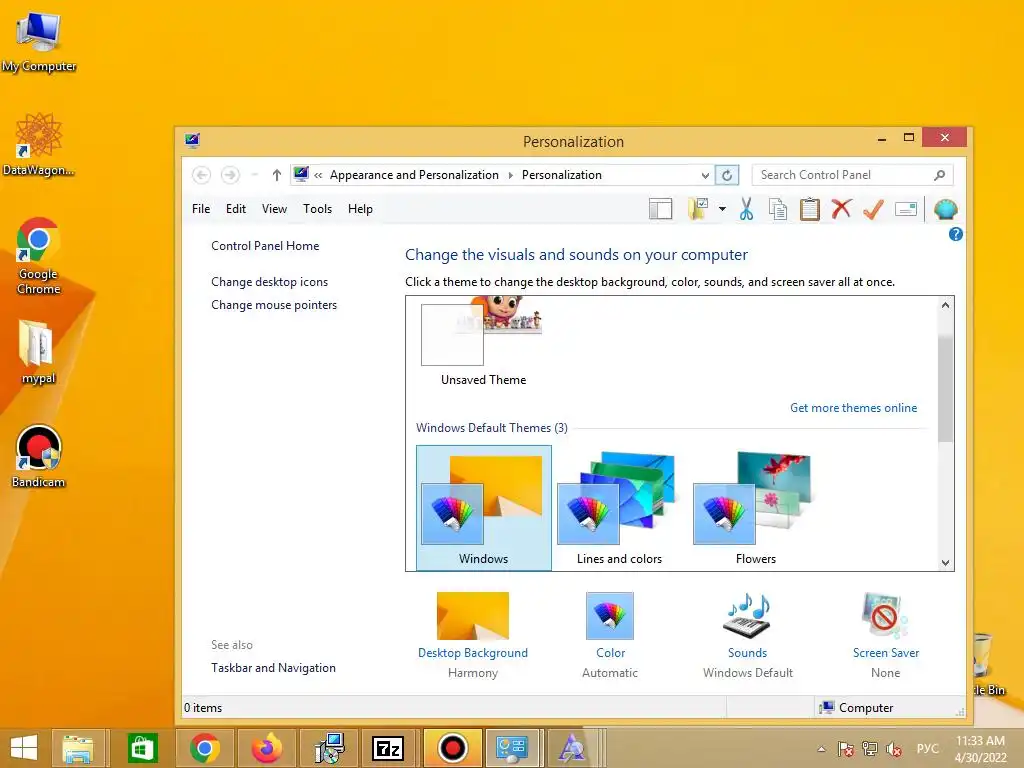This screenshot has width=1024, height=768.
Task: Open Change mouse pointers link
Action: tap(274, 305)
